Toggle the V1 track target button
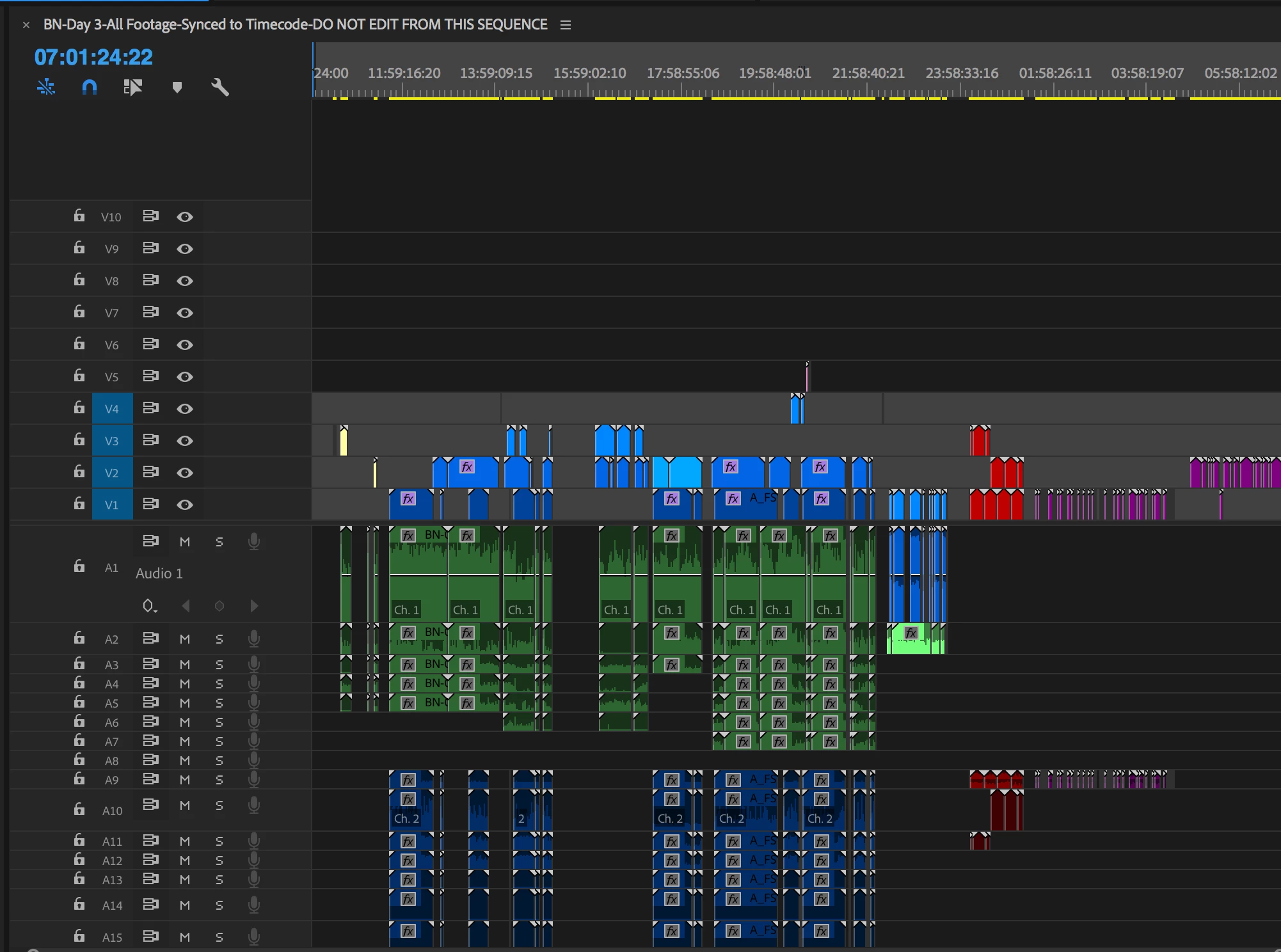Screen dimensions: 1281x952 click(112, 504)
